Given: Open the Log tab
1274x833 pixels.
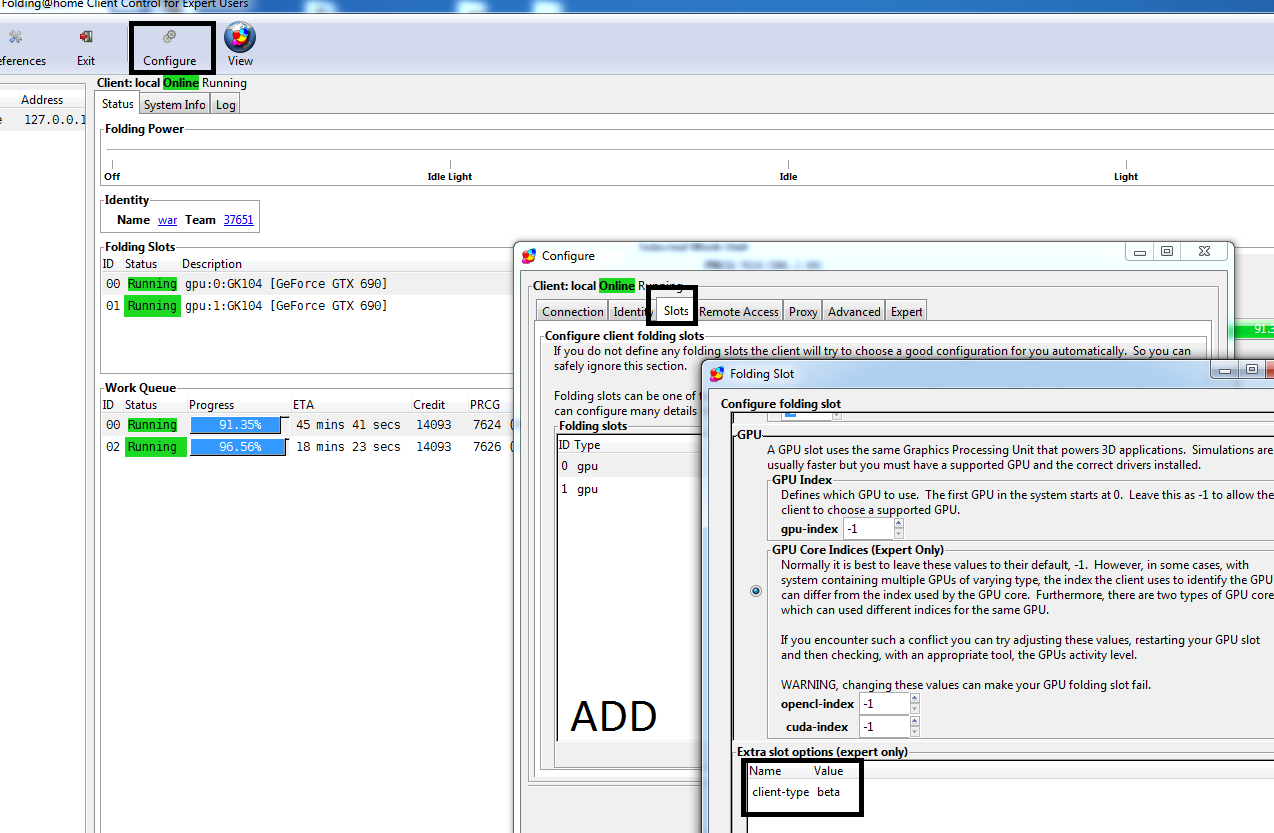Looking at the screenshot, I should click(x=226, y=105).
